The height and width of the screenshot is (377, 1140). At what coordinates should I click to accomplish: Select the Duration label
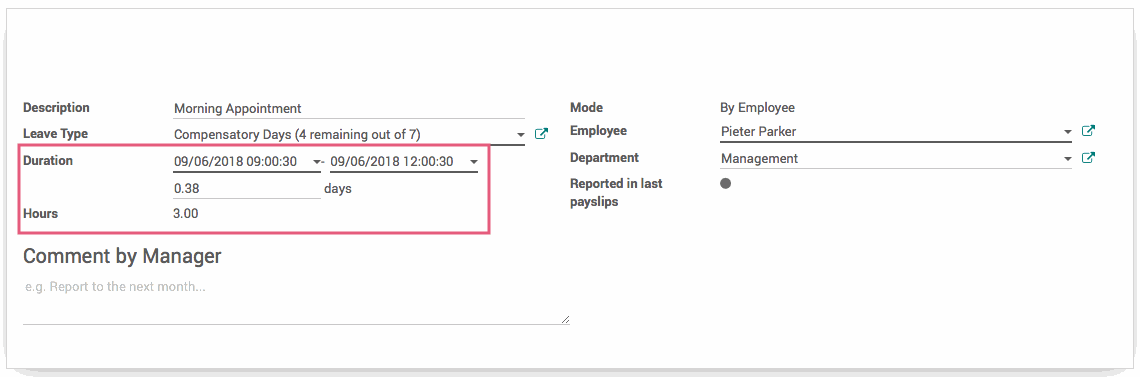48,161
